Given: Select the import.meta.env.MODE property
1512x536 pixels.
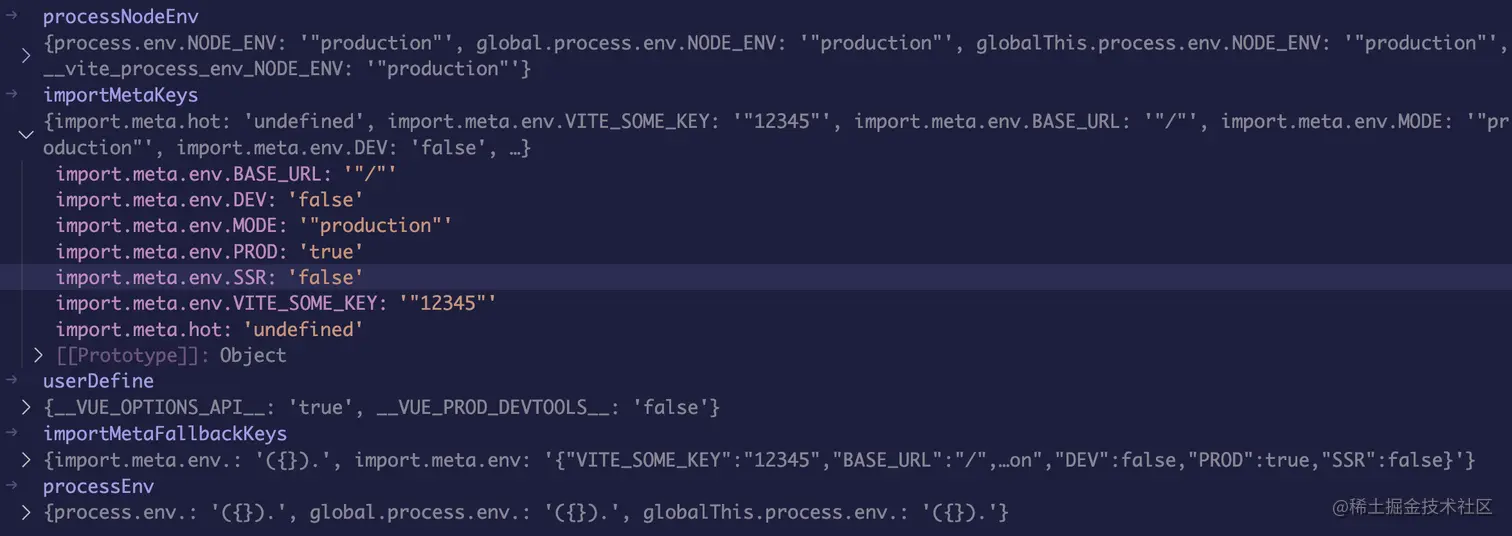Looking at the screenshot, I should coord(254,225).
